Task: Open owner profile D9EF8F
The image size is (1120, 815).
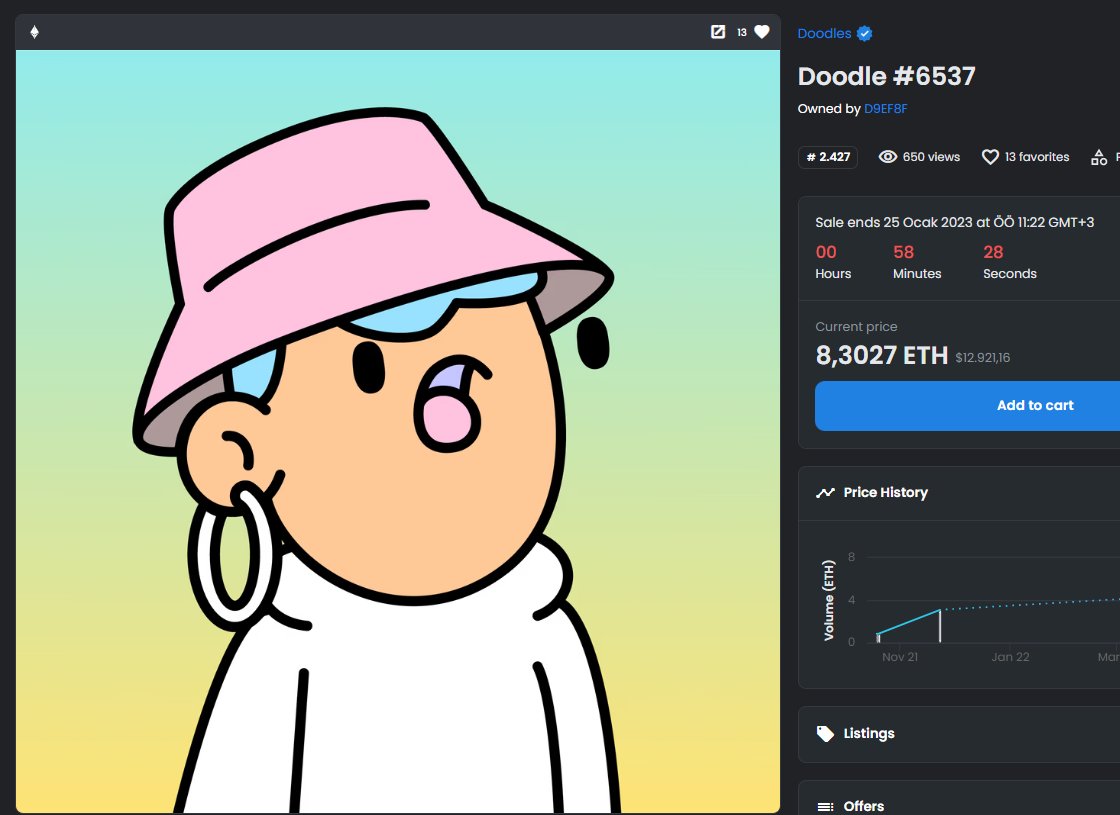Action: [x=886, y=109]
